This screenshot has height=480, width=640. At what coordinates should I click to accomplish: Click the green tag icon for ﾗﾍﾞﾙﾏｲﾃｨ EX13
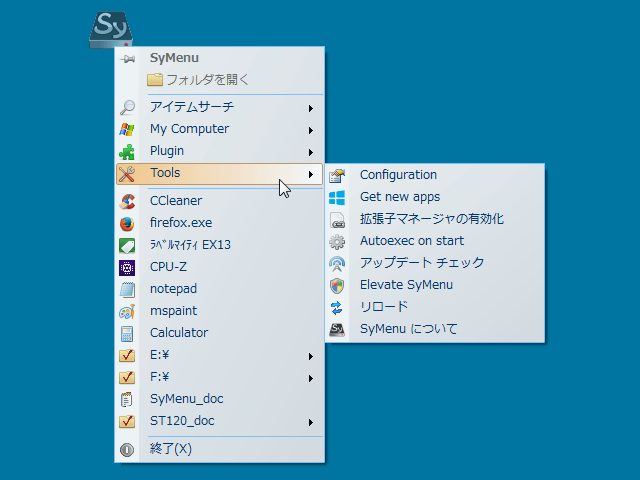click(127, 246)
